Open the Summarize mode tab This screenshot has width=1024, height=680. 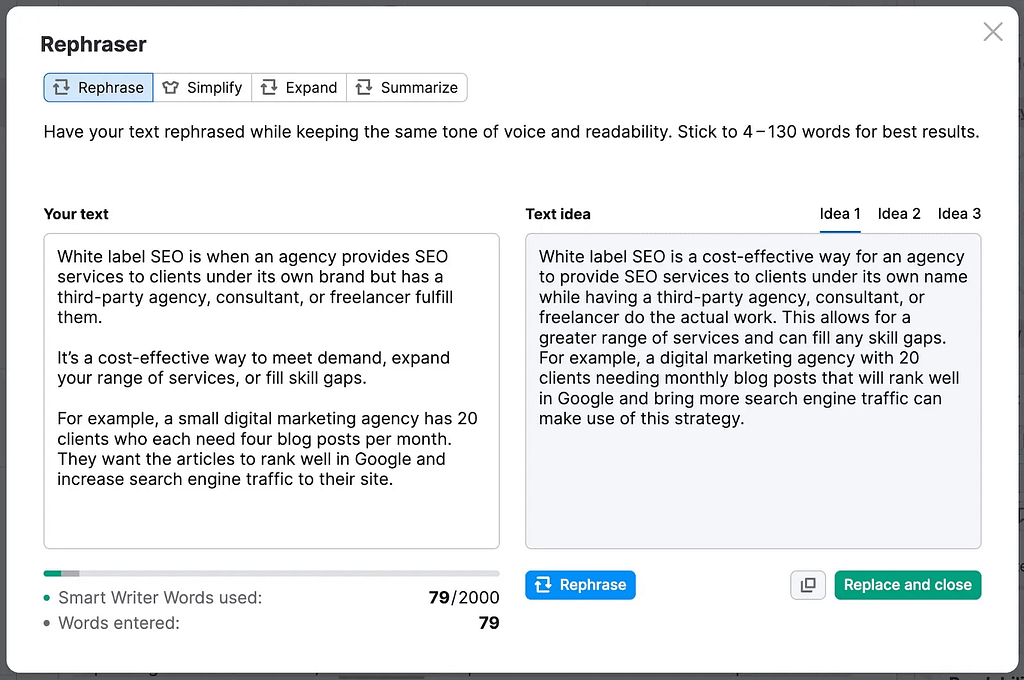coord(408,88)
